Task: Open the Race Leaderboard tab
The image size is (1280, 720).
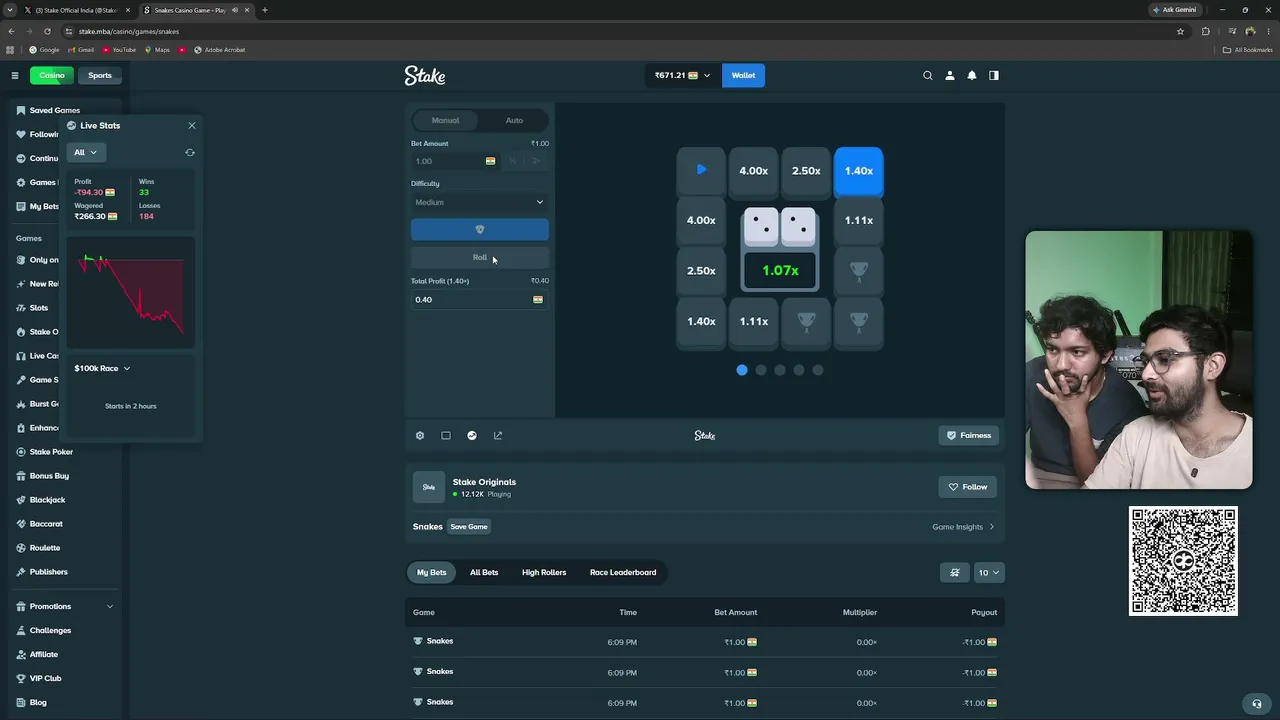Action: [623, 572]
